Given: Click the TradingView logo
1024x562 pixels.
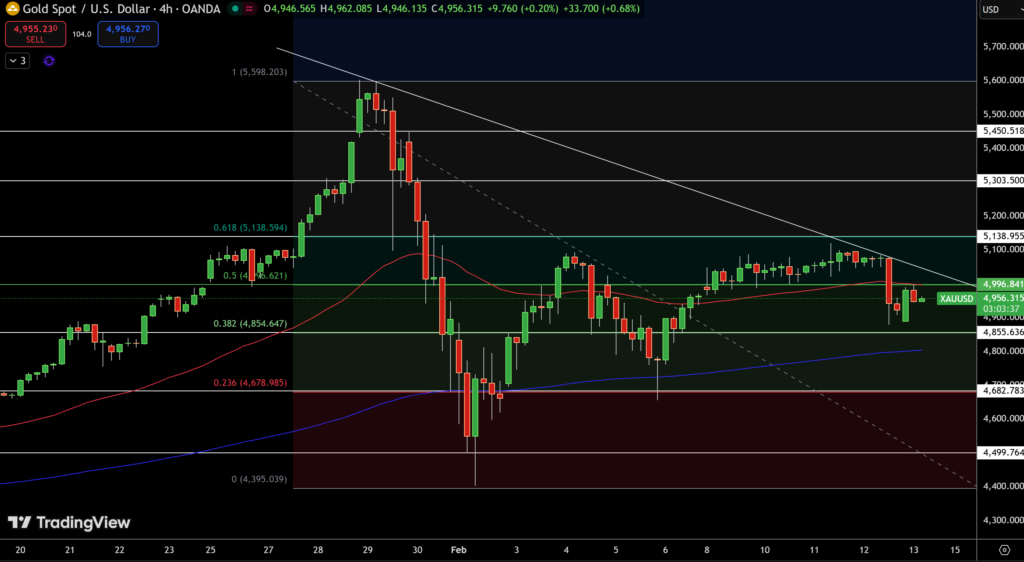Looking at the screenshot, I should coord(69,522).
